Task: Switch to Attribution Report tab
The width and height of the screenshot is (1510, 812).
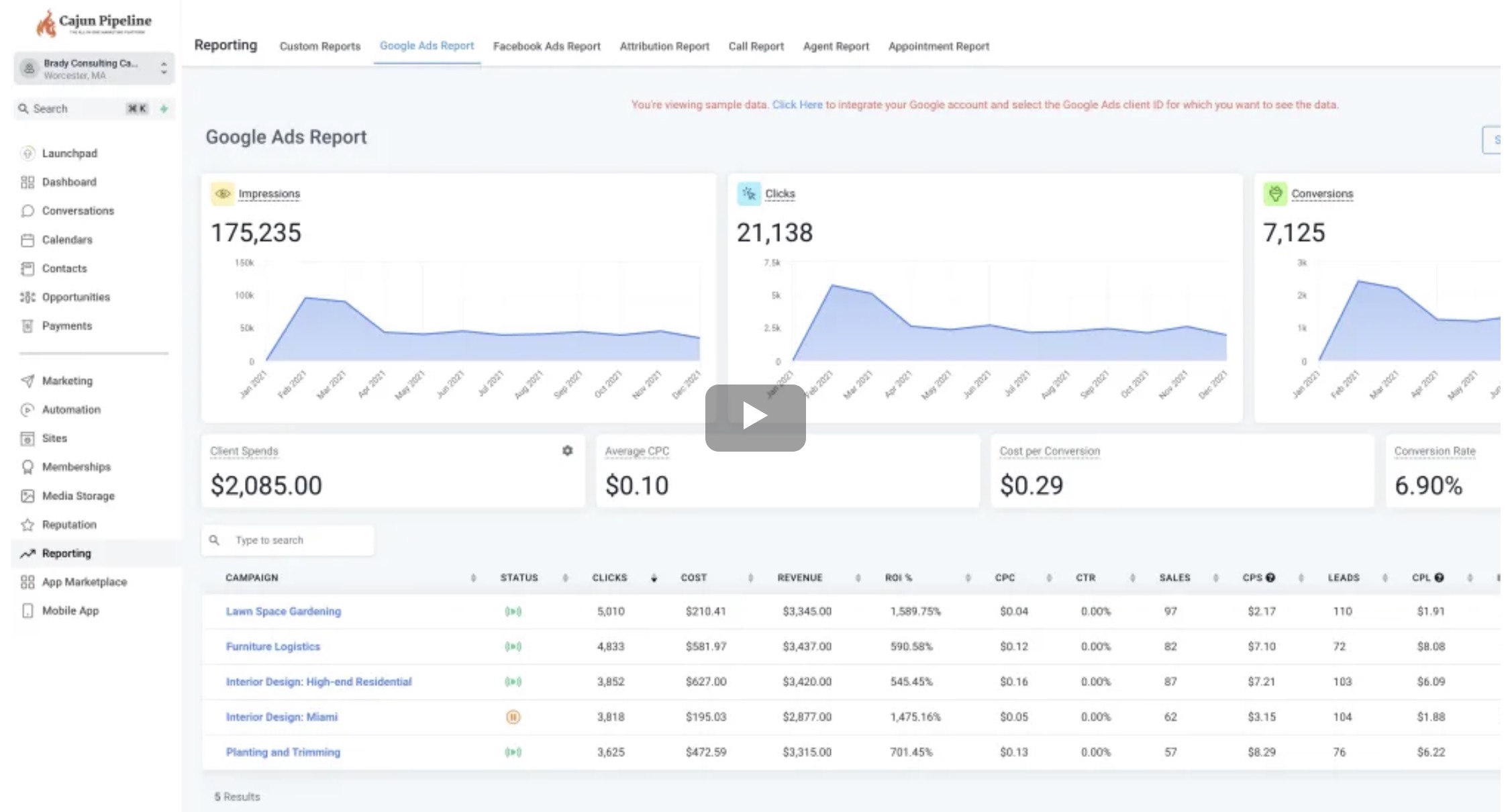Action: pyautogui.click(x=664, y=46)
